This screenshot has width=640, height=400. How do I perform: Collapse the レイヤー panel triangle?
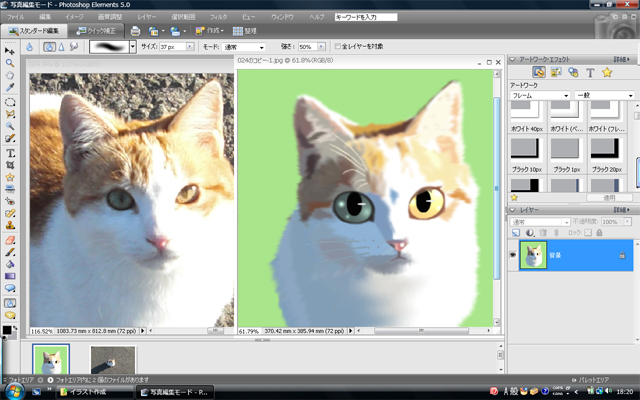point(512,210)
